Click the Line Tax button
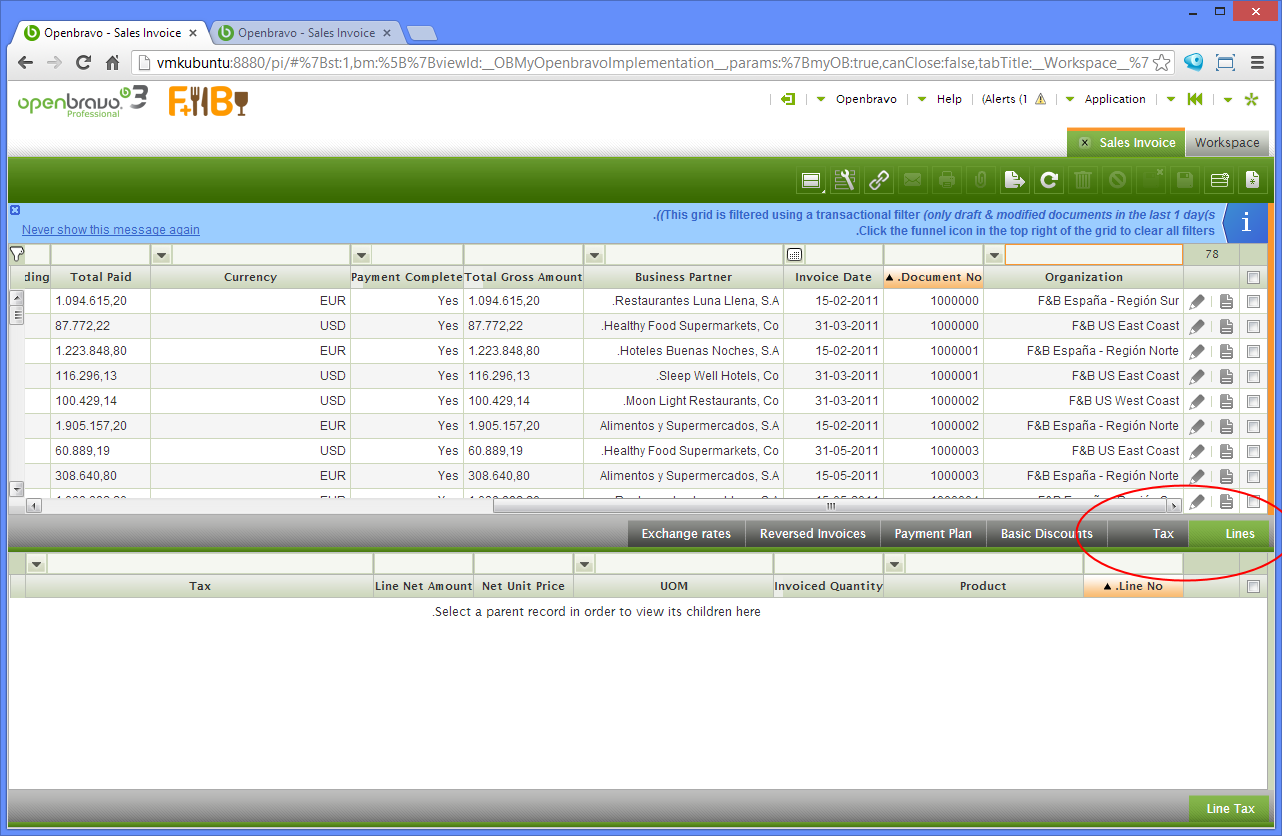The width and height of the screenshot is (1282, 836). point(1229,809)
